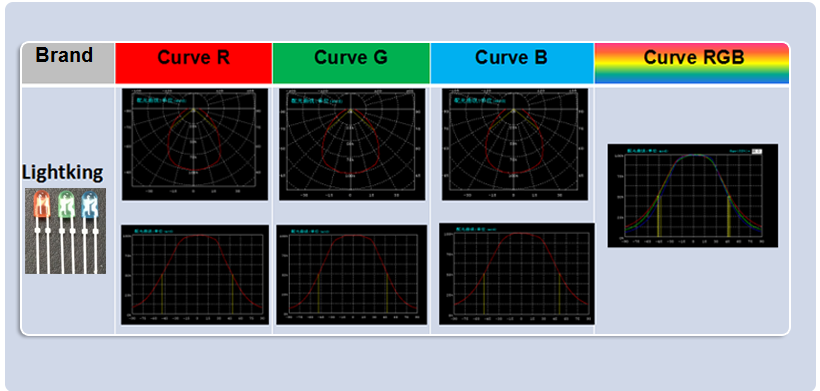Image resolution: width=820 pixels, height=391 pixels.
Task: Open the green polar distribution chart
Action: click(352, 144)
